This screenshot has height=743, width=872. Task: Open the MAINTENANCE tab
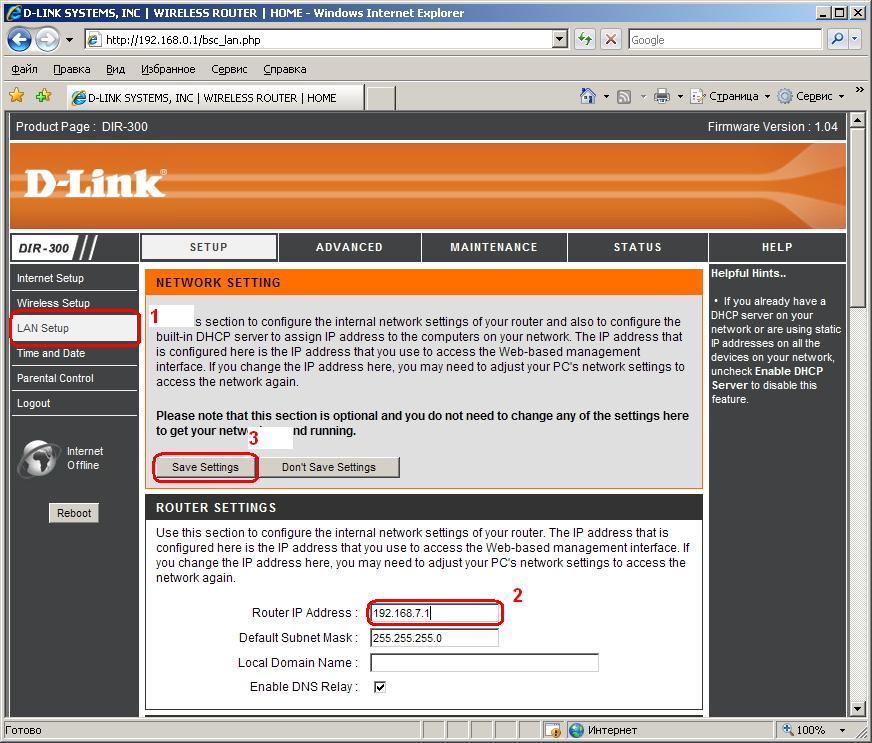click(494, 247)
